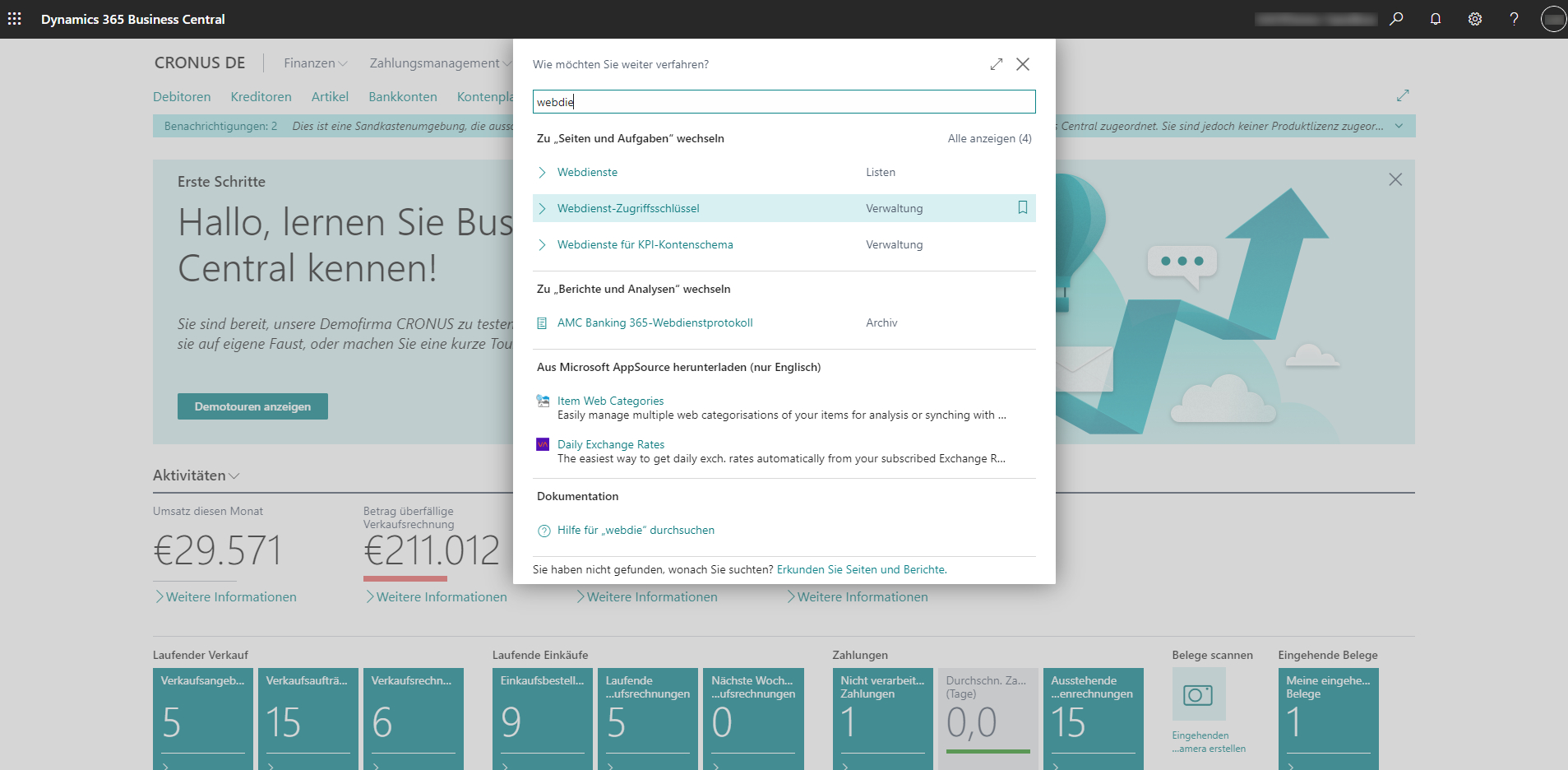The width and height of the screenshot is (1568, 770).
Task: Open the Finanzen dropdown menu
Action: click(316, 63)
